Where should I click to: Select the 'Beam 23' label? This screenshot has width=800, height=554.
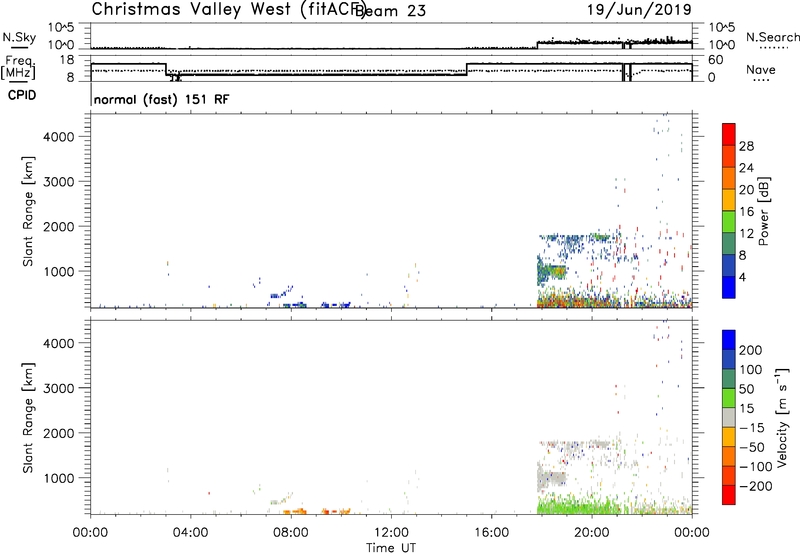[x=390, y=11]
